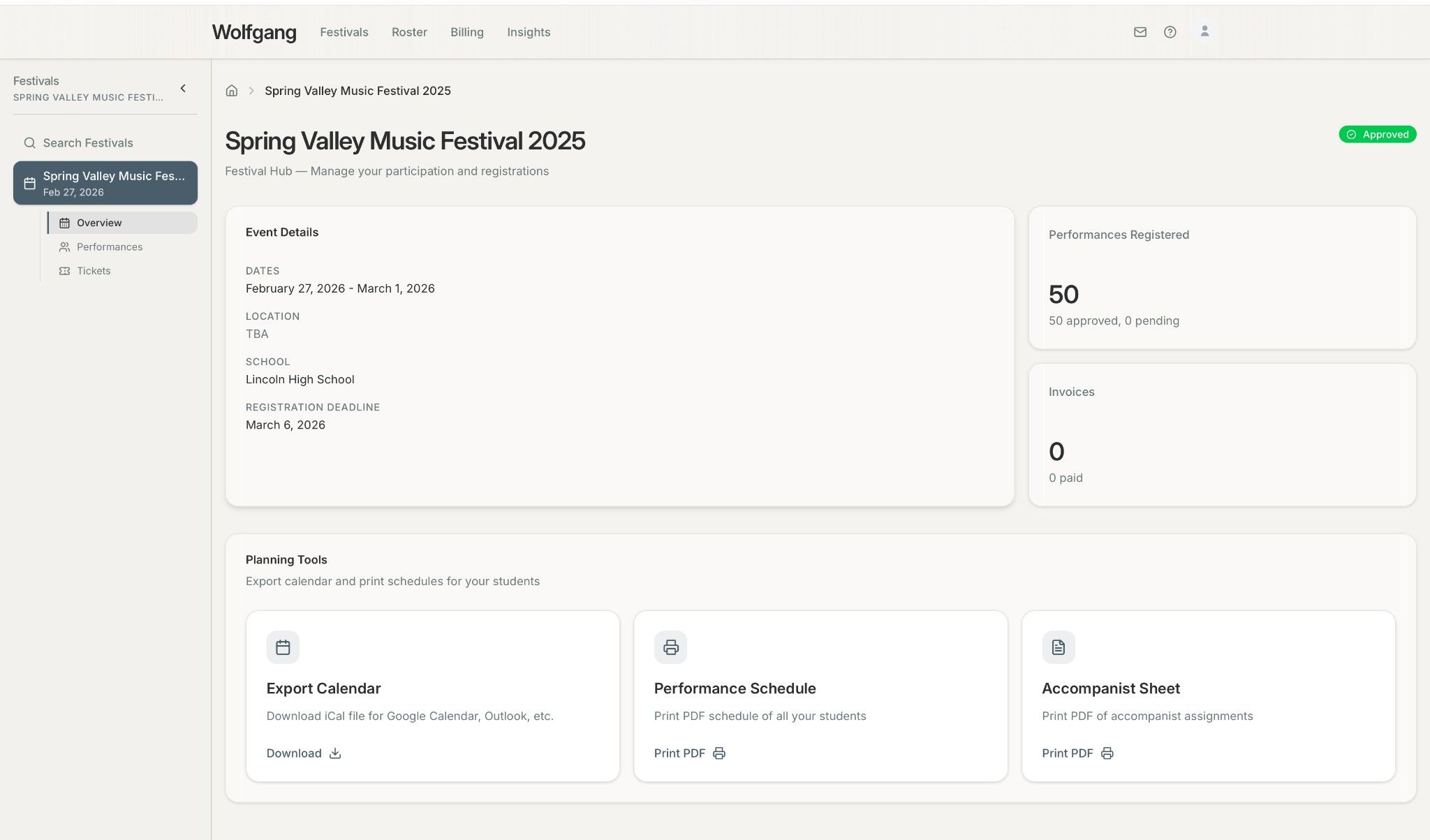Click the printer icon on Performance Schedule card
Viewport: 1430px width, 840px height.
click(x=670, y=647)
